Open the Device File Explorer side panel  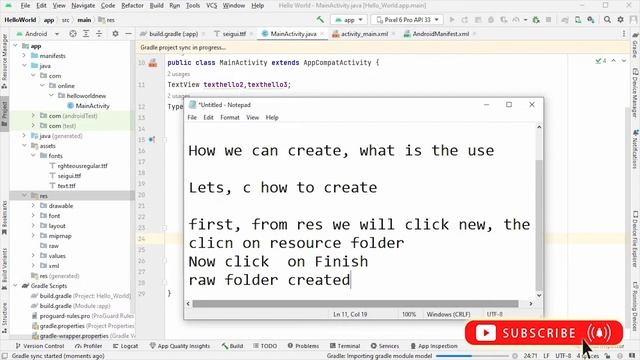pos(635,239)
